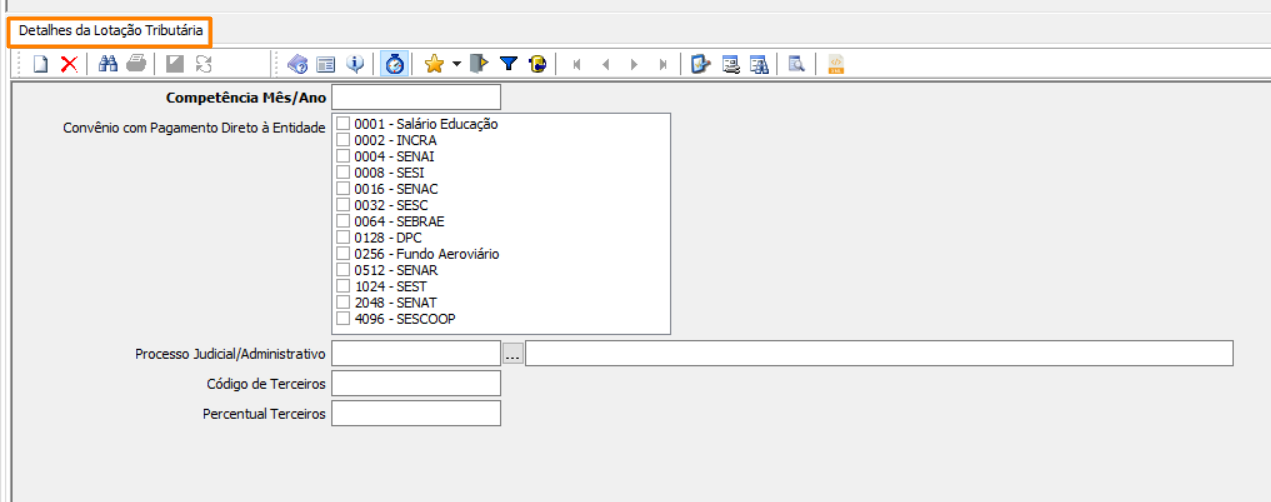
Task: Check 0002 - INCRA option
Action: (343, 140)
